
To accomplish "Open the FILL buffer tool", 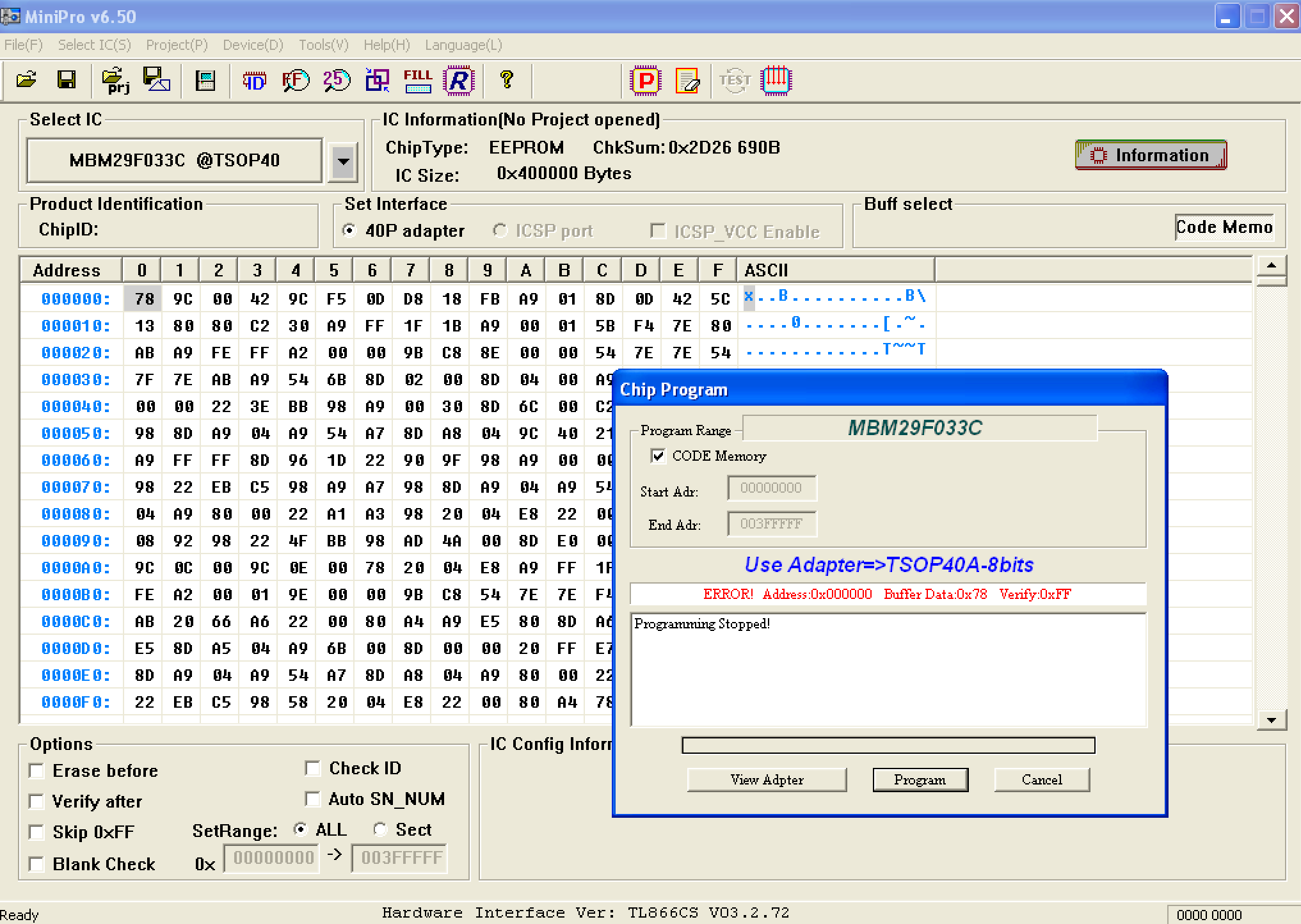I will click(418, 81).
